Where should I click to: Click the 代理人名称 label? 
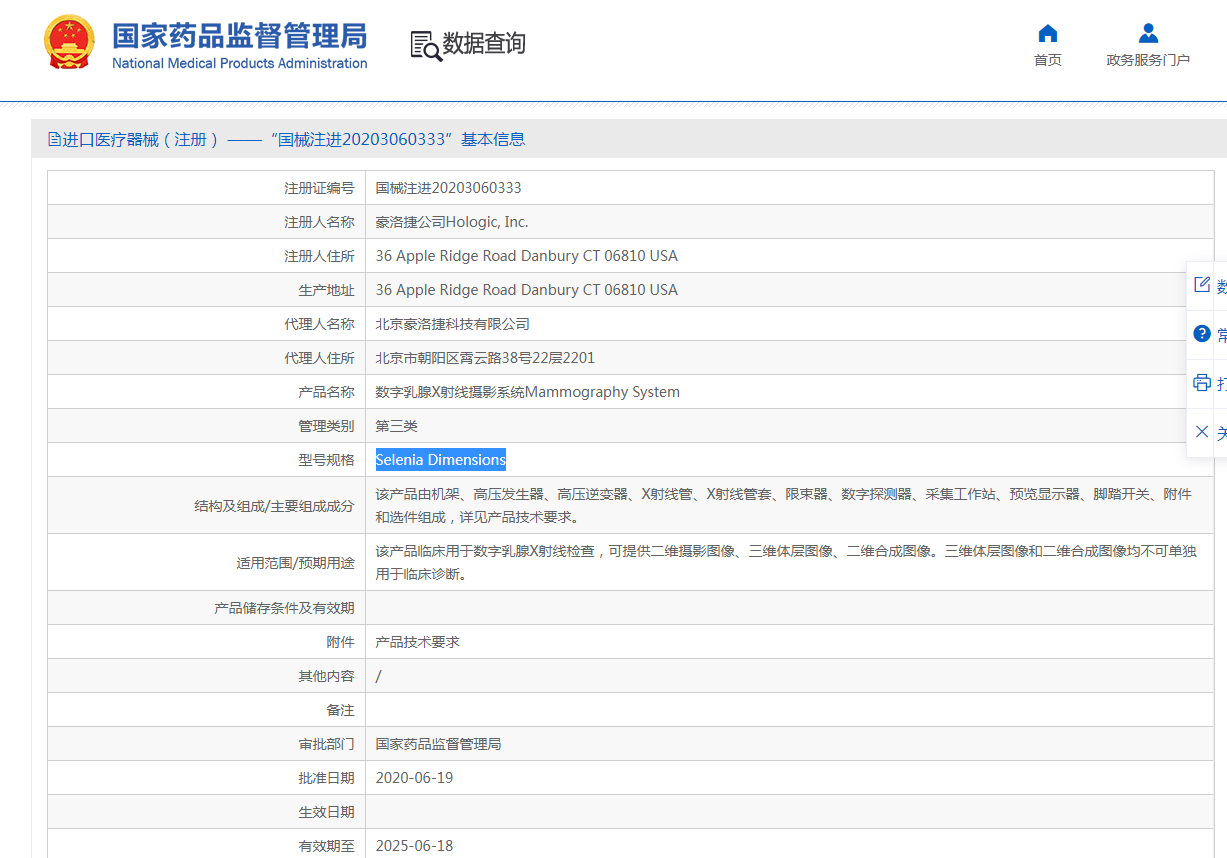319,324
